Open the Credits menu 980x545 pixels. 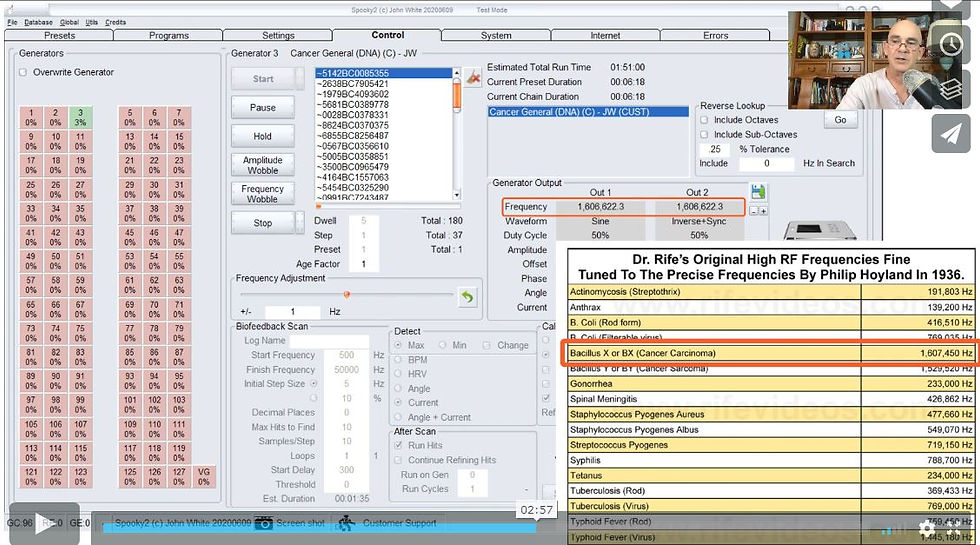click(116, 22)
